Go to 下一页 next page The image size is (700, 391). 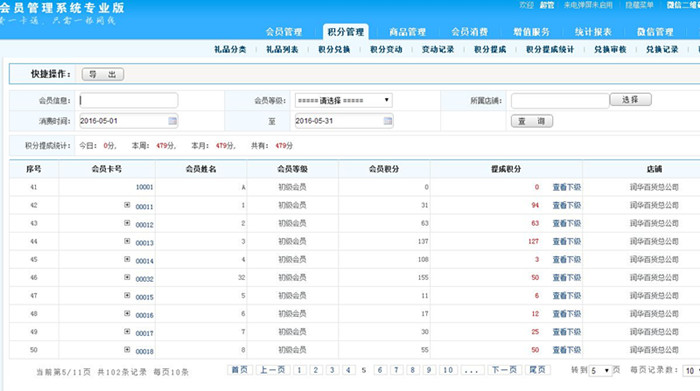504,370
